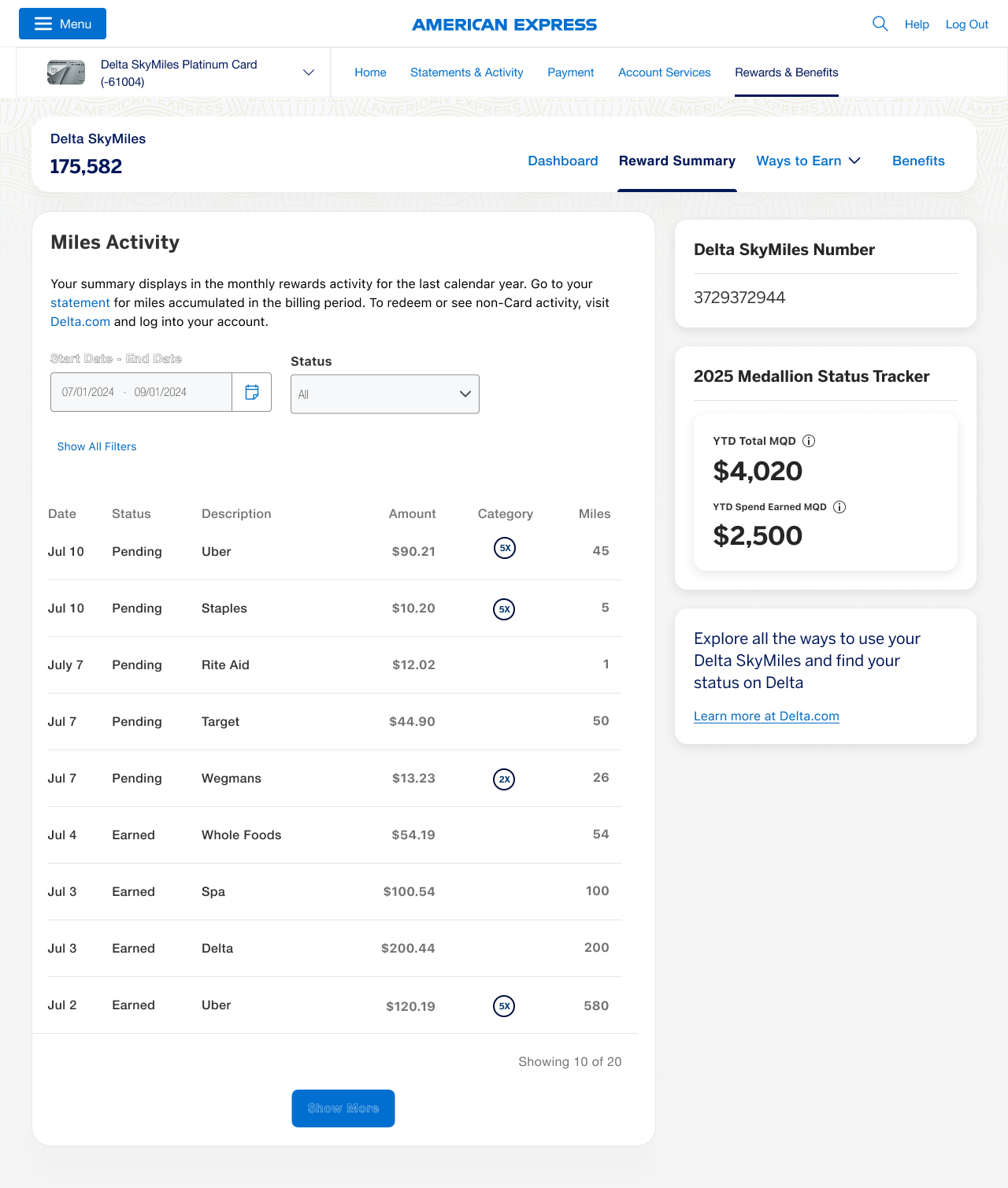Open the Benefits sub-tab
The width and height of the screenshot is (1008, 1188).
pos(918,161)
